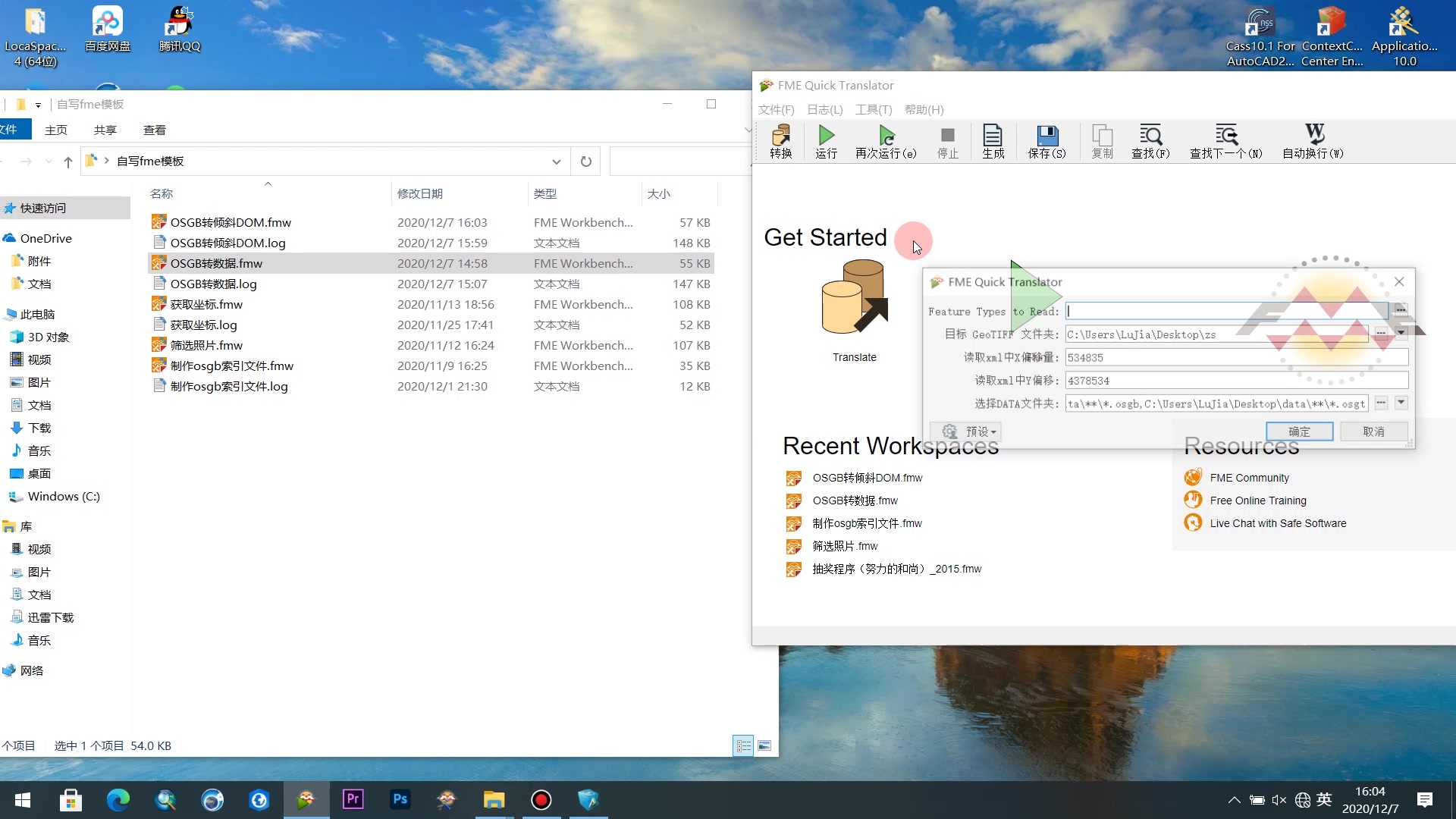Viewport: 1456px width, 819px height.
Task: Switch Explorer to large icons view
Action: (764, 746)
